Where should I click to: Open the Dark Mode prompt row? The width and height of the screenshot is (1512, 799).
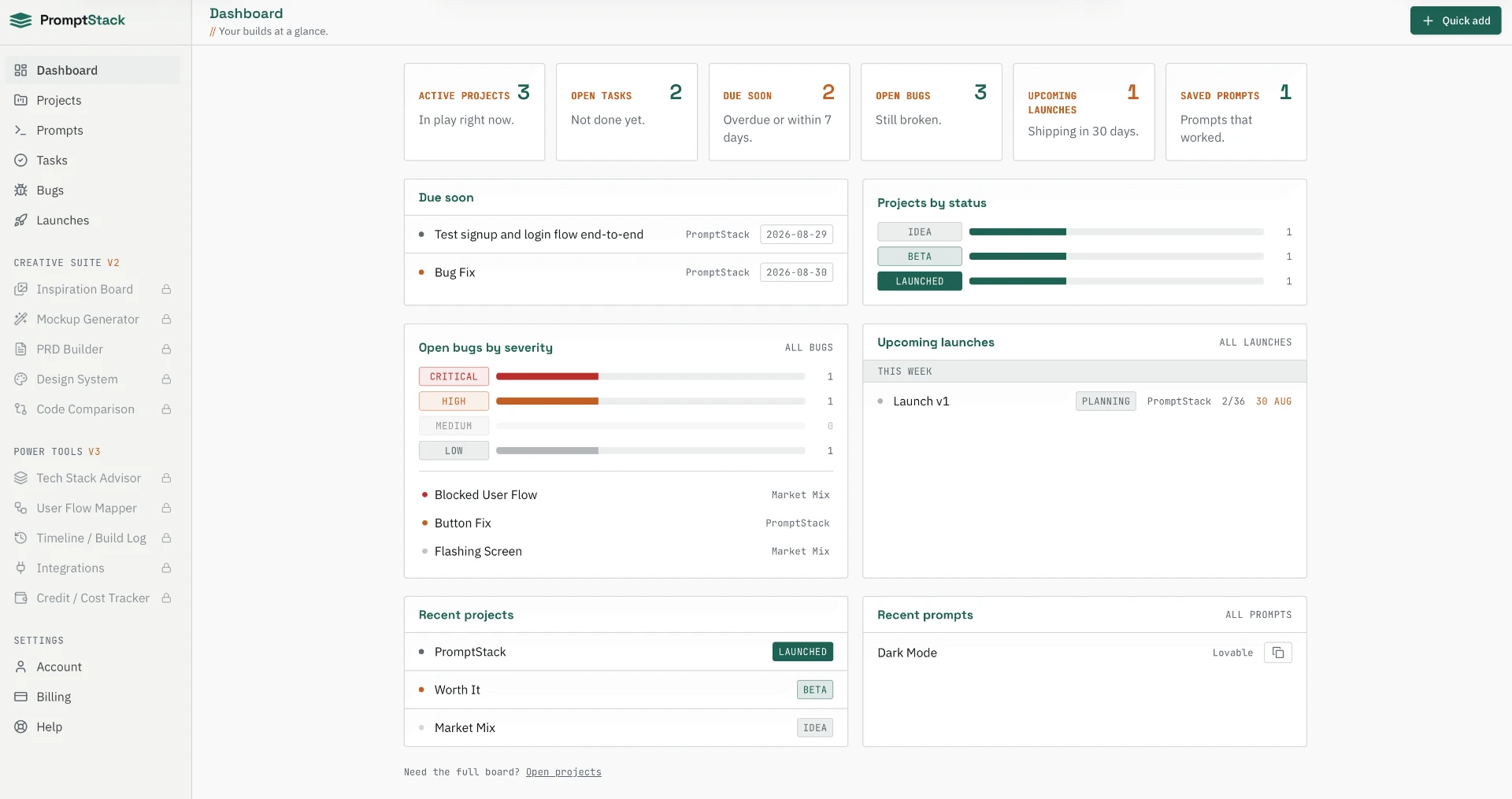1084,653
